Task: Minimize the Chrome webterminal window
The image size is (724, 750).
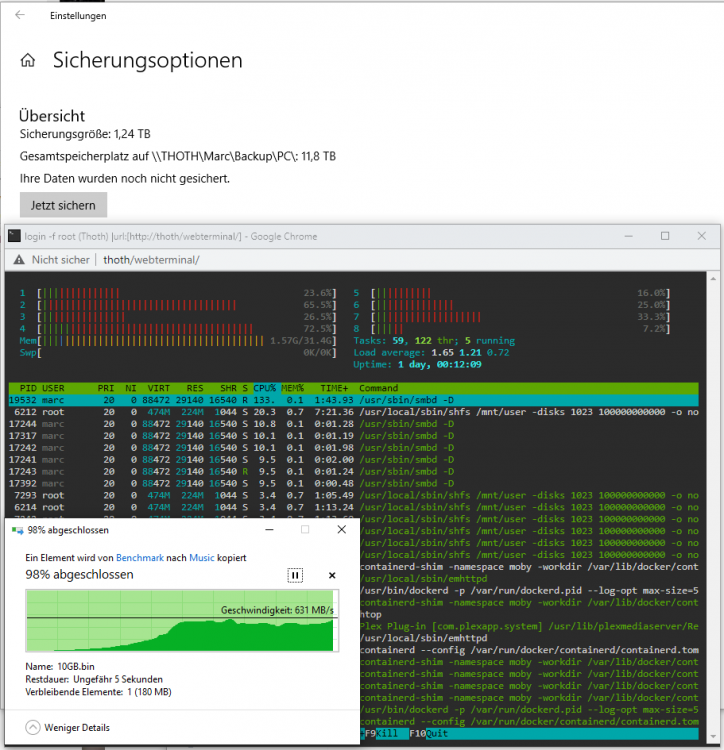Action: click(628, 236)
